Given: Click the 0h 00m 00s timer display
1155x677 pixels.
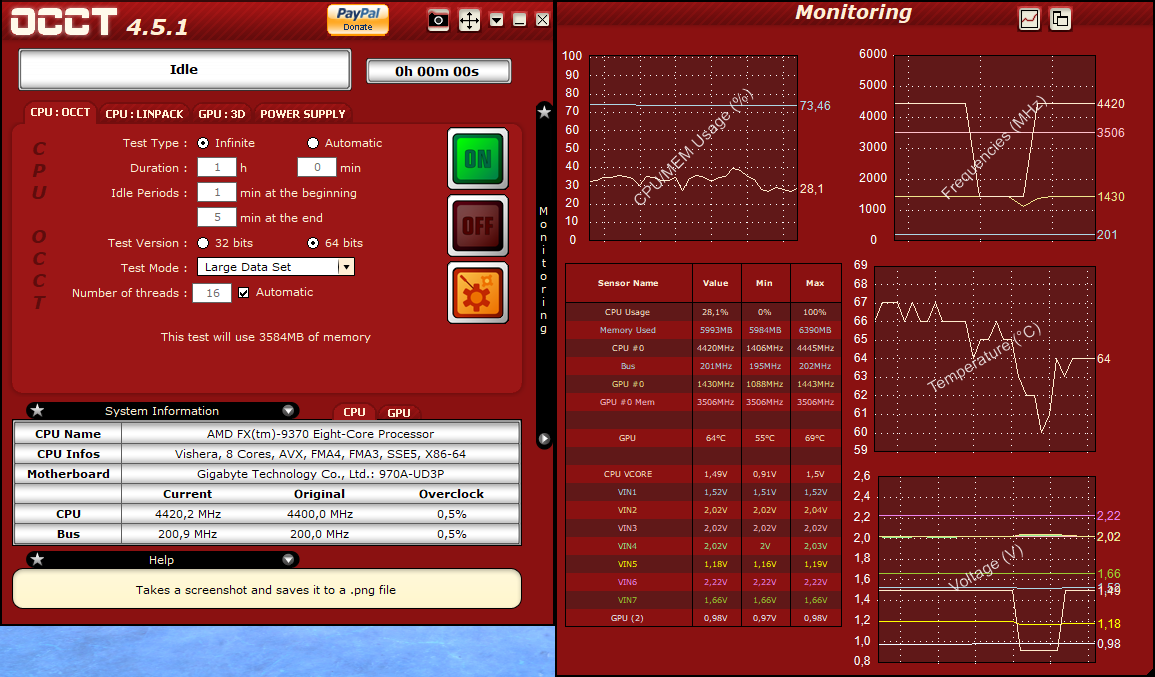Looking at the screenshot, I should click(438, 71).
